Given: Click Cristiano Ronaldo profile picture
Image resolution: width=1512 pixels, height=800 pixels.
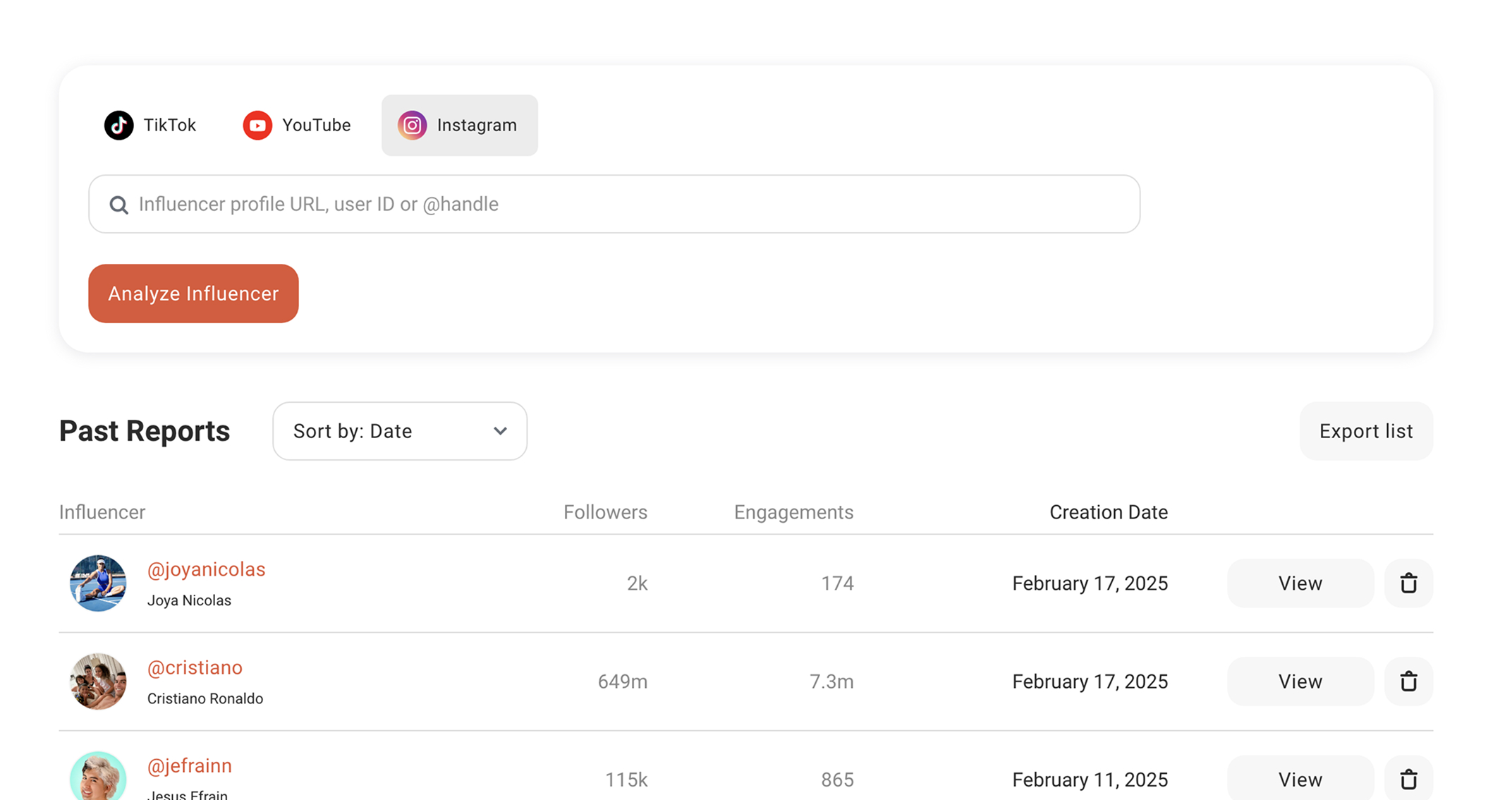Looking at the screenshot, I should click(98, 681).
